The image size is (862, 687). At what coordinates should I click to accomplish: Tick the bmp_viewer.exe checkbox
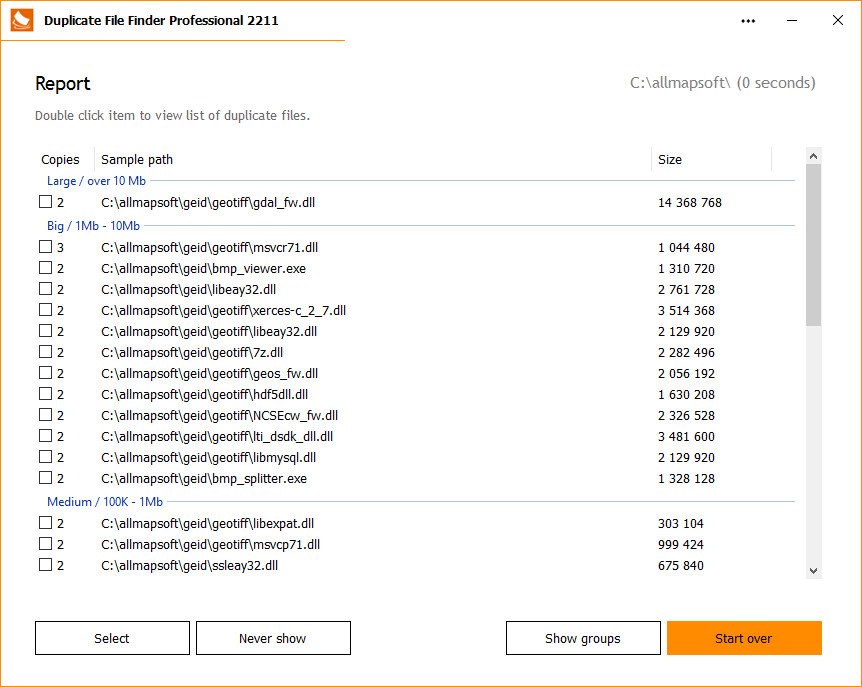pos(46,268)
